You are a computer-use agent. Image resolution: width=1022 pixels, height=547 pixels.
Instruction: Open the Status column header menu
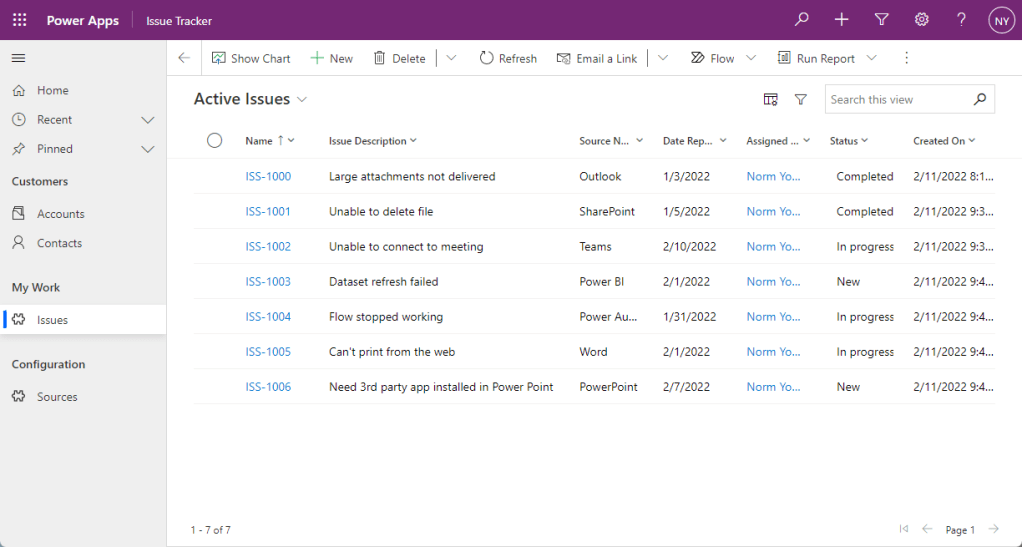[x=849, y=141]
